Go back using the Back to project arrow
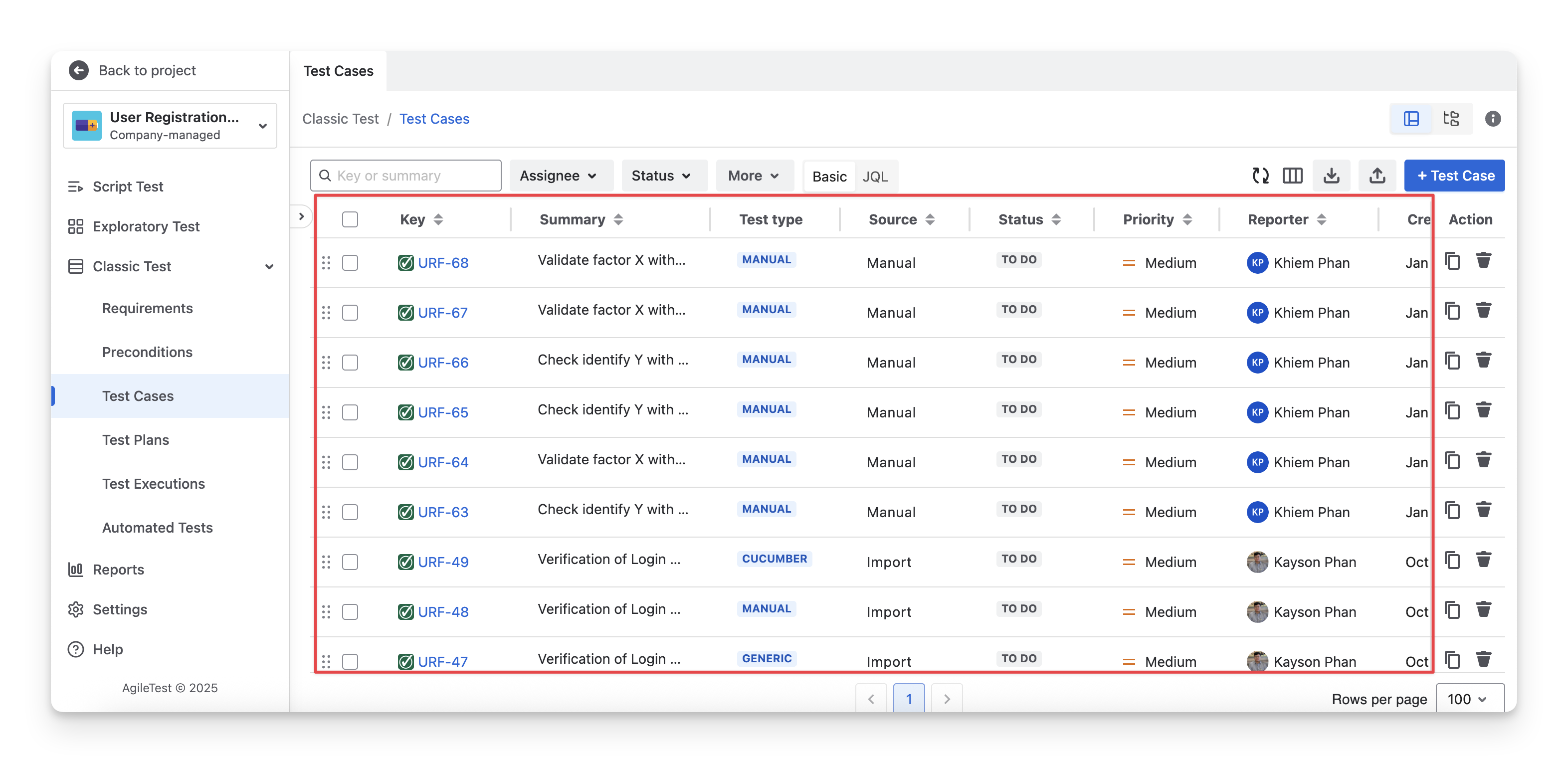 (78, 71)
